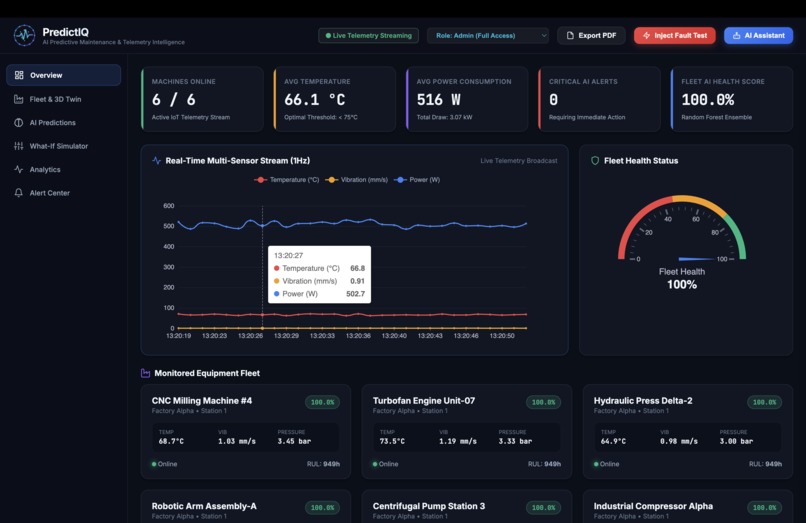Click RUL: 949h on Hydraulic Press Delta-2
Viewport: 806px width, 523px height.
point(765,464)
